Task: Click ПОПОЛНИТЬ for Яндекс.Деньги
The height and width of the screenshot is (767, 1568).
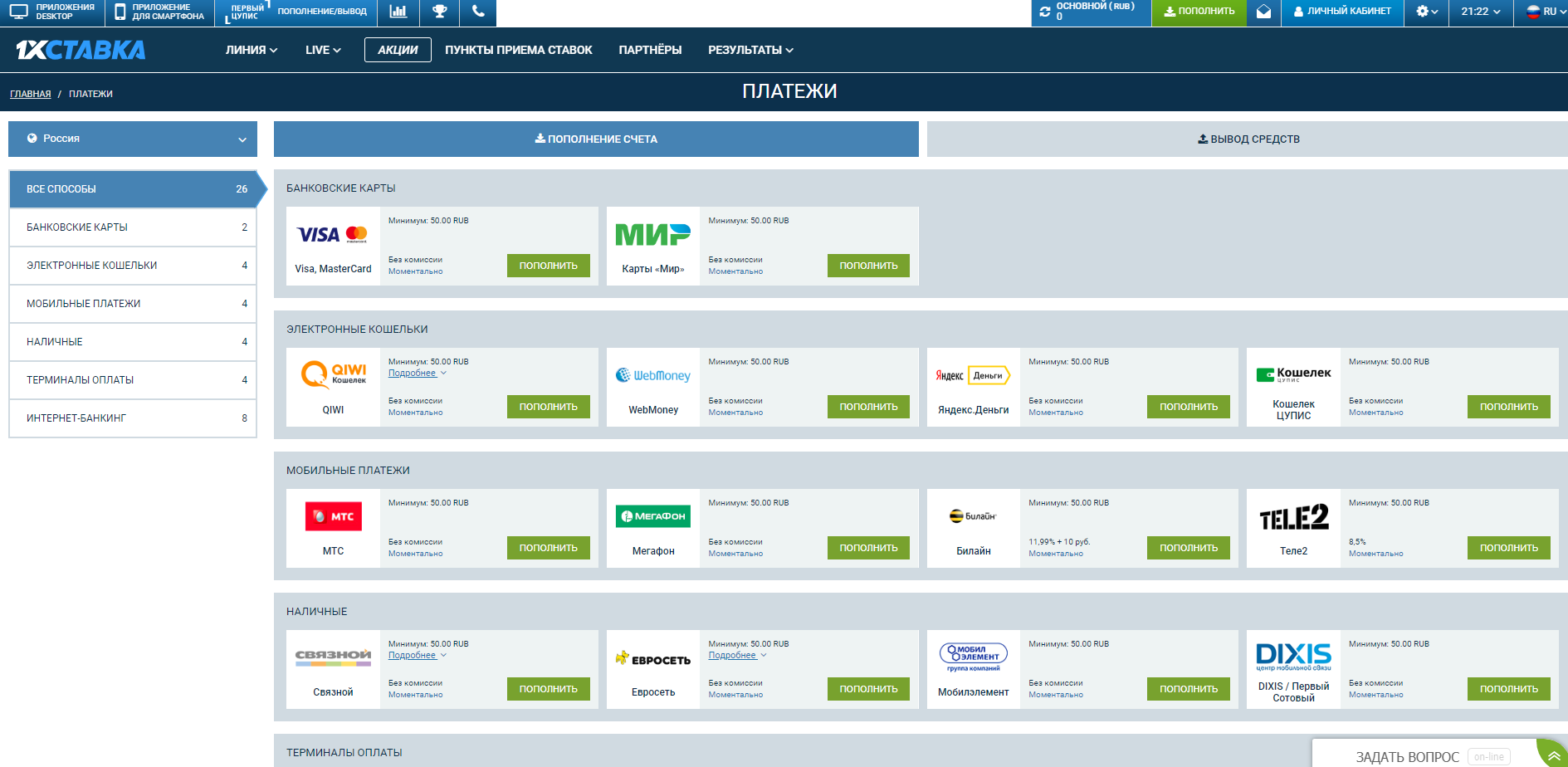Action: pos(1189,407)
